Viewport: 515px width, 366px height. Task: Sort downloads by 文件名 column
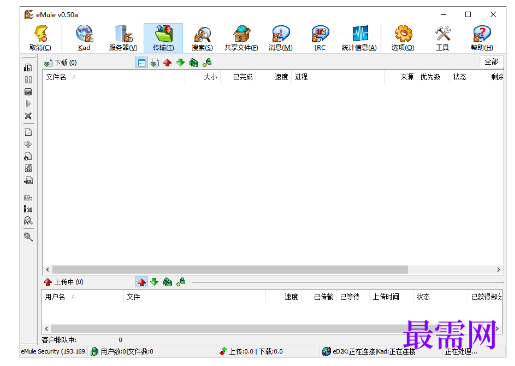click(x=114, y=77)
